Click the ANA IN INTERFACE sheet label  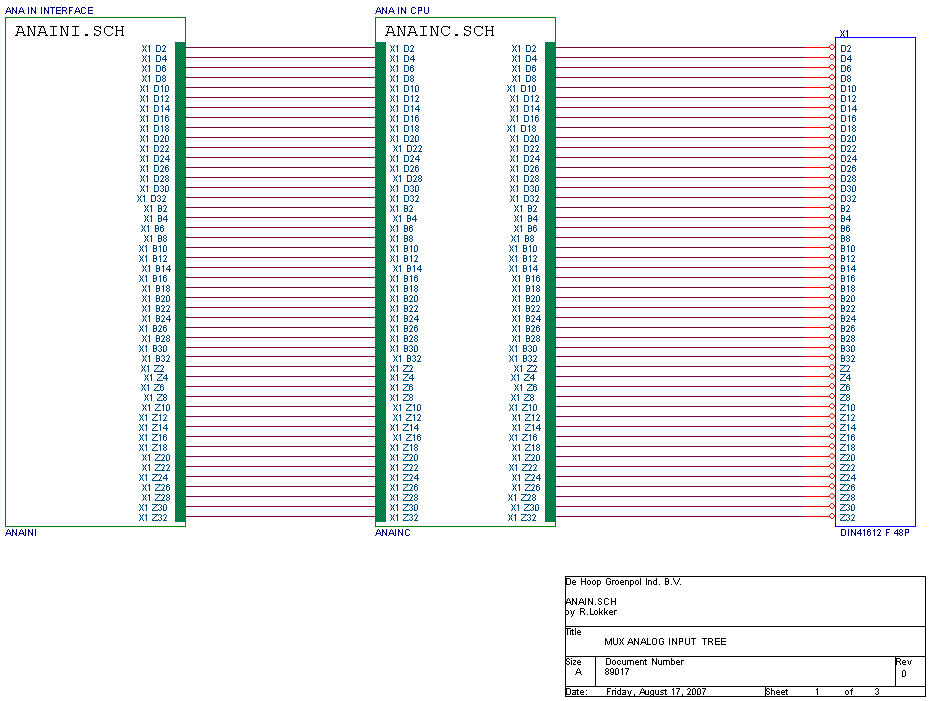click(x=49, y=10)
